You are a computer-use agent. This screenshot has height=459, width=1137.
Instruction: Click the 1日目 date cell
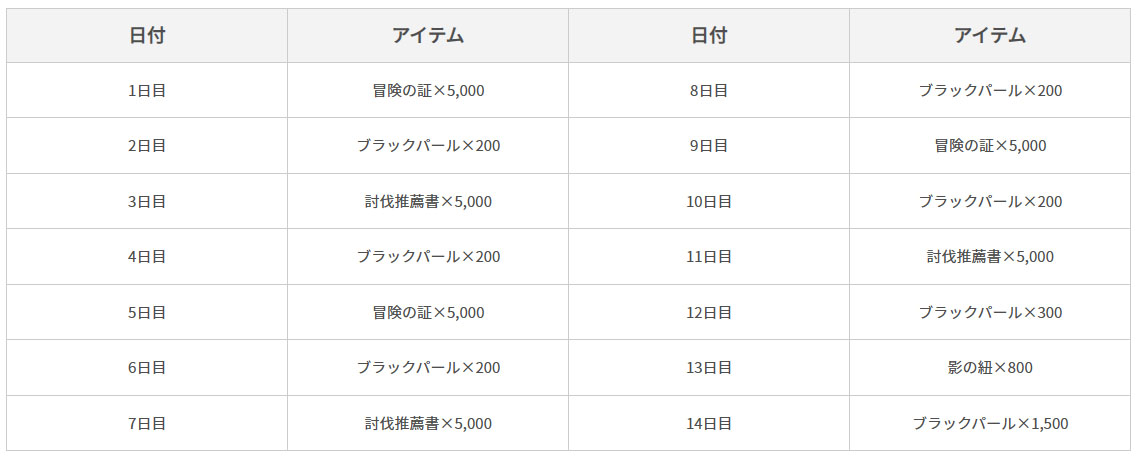pos(147,91)
